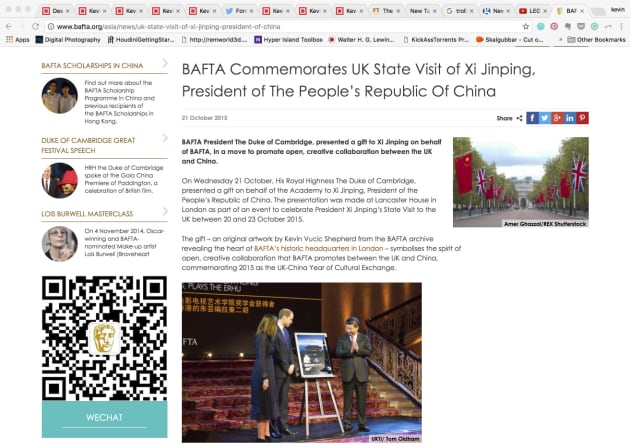This screenshot has height=448, width=630.
Task: Open the Walter H. G. Lewin bookmark
Action: [x=361, y=40]
